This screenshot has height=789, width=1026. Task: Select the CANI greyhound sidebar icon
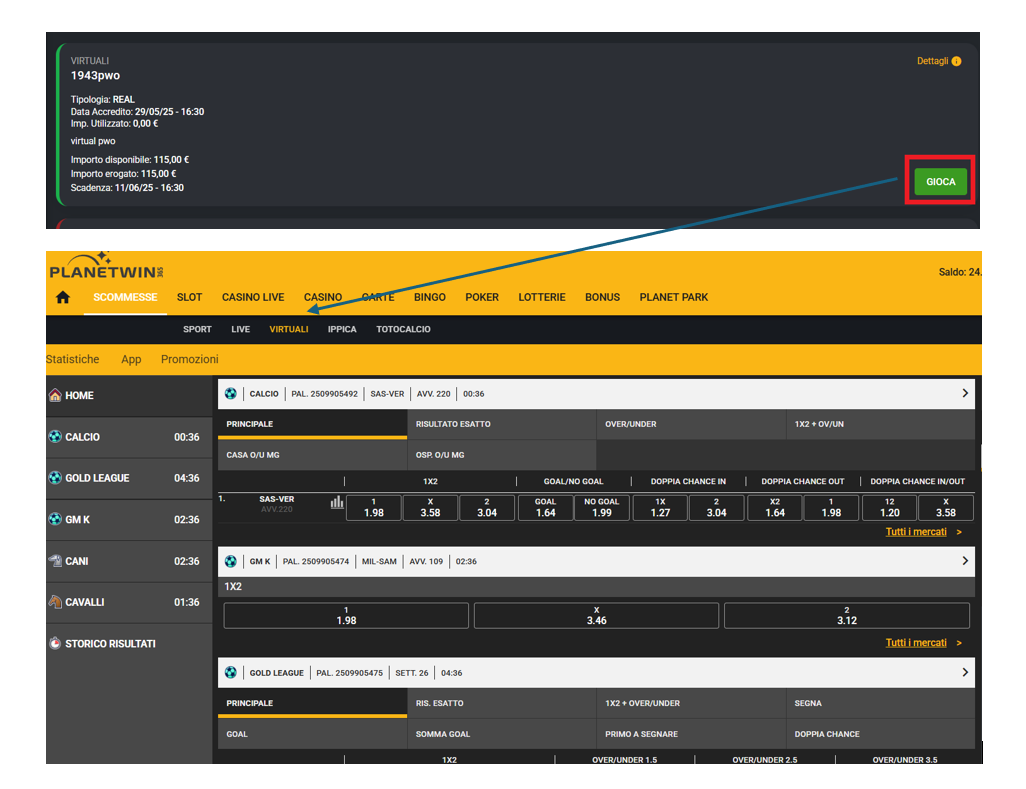[55, 561]
